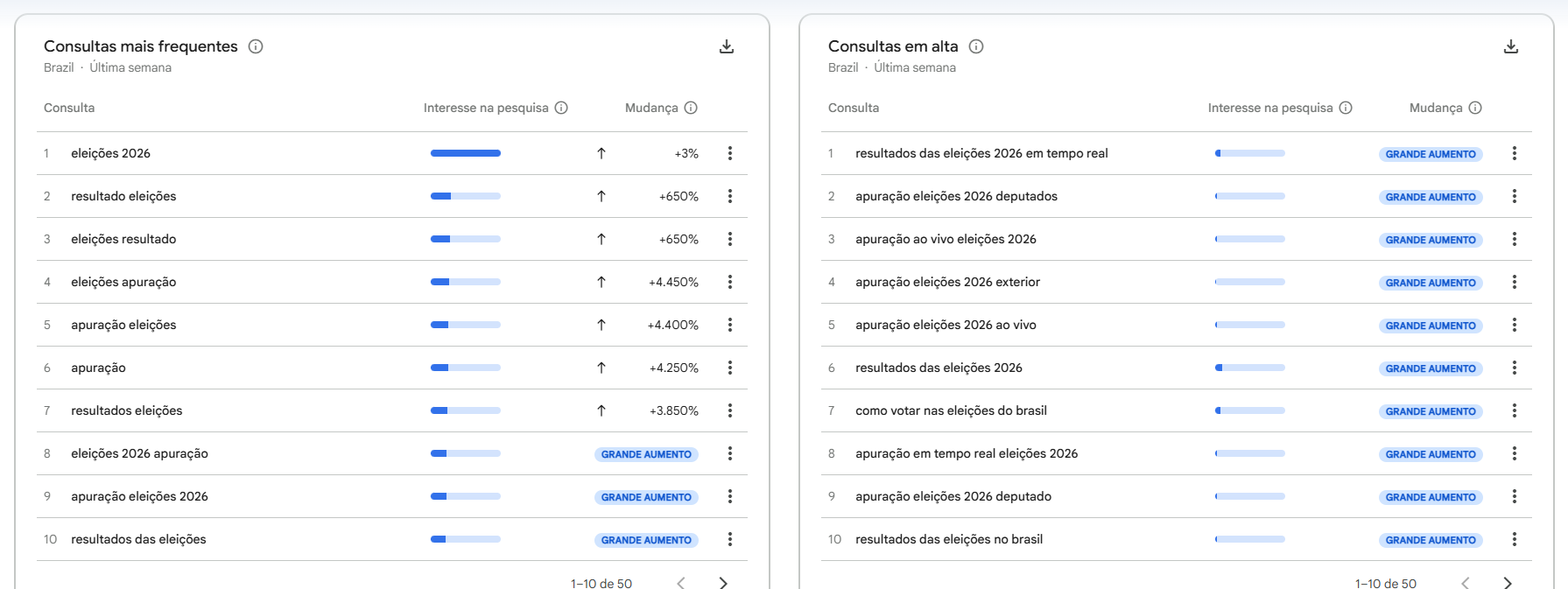Image resolution: width=1568 pixels, height=589 pixels.
Task: Open more options for apuração eleições row
Action: 730,325
